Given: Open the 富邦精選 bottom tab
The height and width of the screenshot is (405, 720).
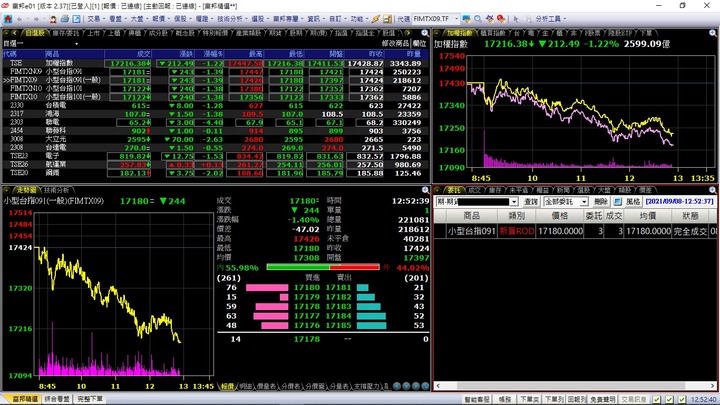Looking at the screenshot, I should [x=24, y=399].
